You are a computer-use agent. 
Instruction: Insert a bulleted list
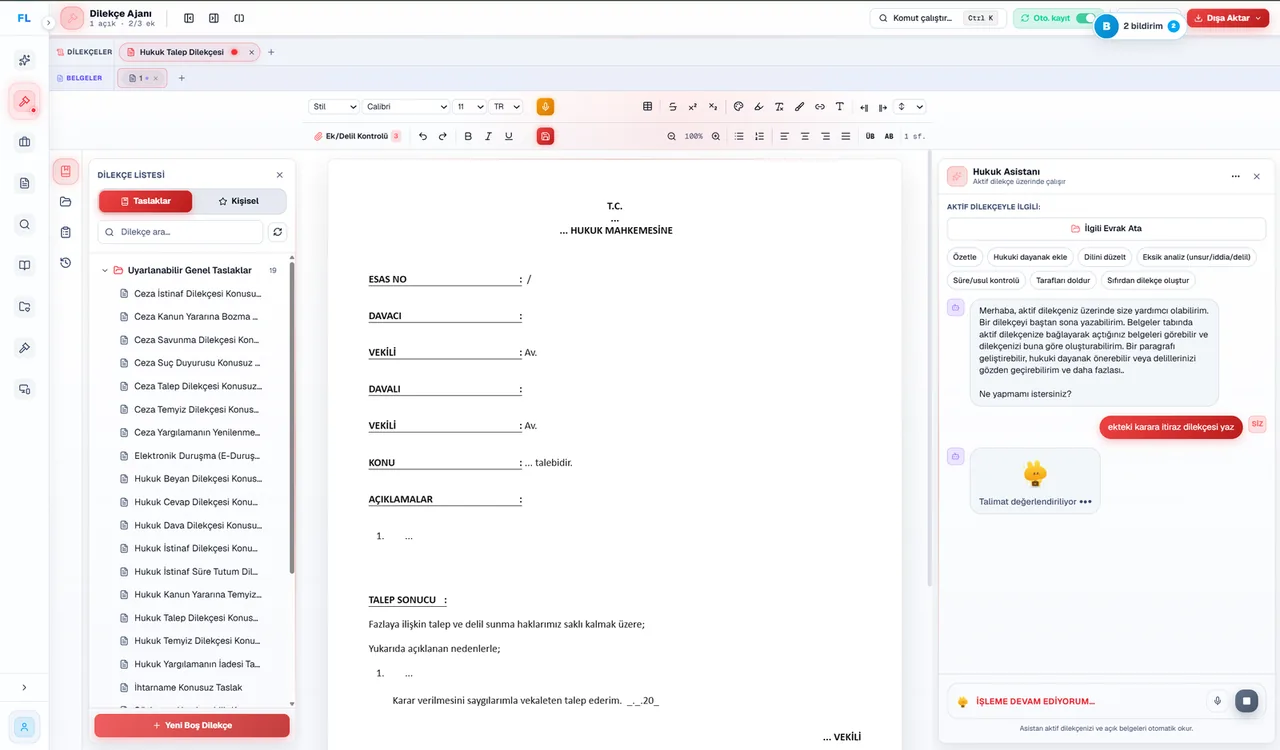coord(739,136)
